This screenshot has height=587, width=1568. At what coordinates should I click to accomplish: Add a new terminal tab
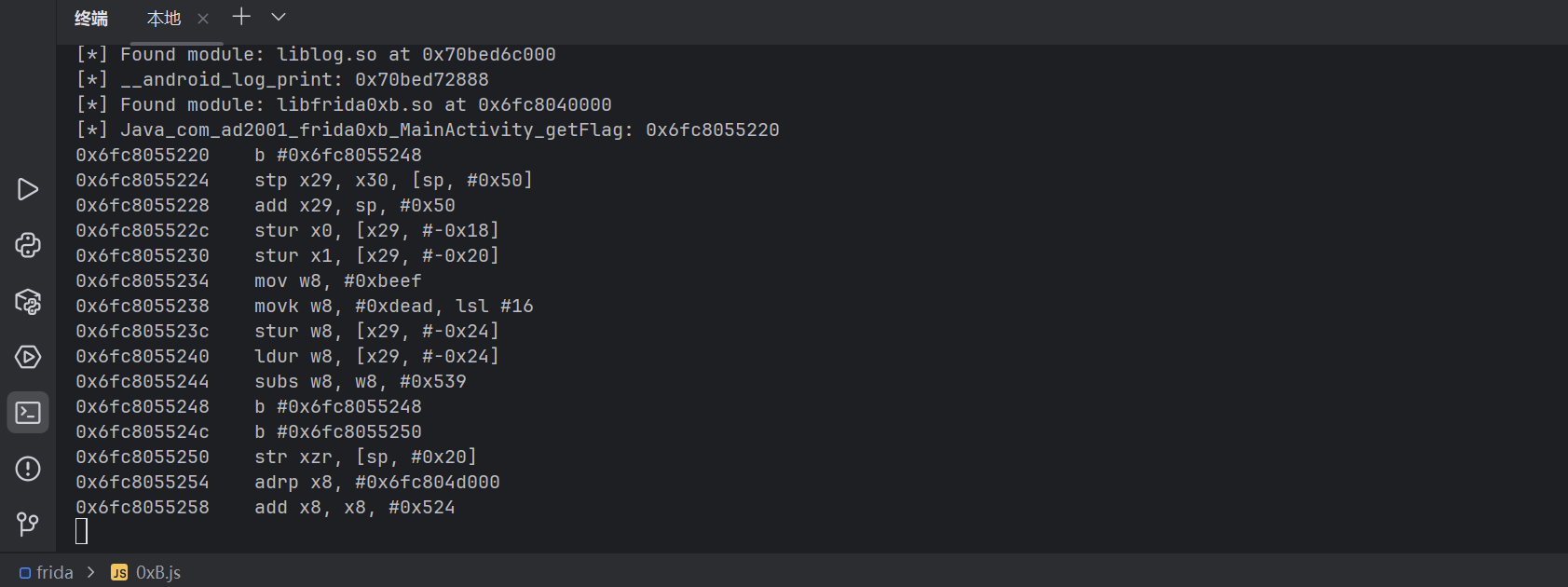[241, 17]
